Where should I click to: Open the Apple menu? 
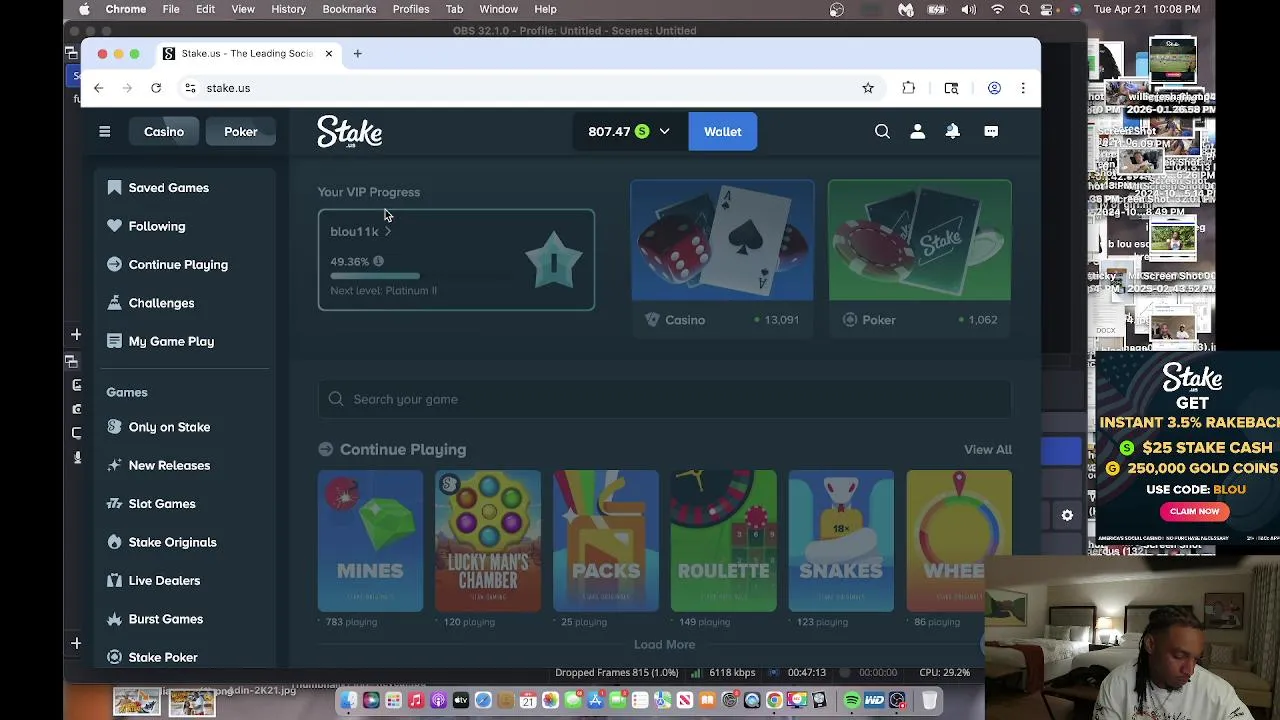(x=84, y=9)
